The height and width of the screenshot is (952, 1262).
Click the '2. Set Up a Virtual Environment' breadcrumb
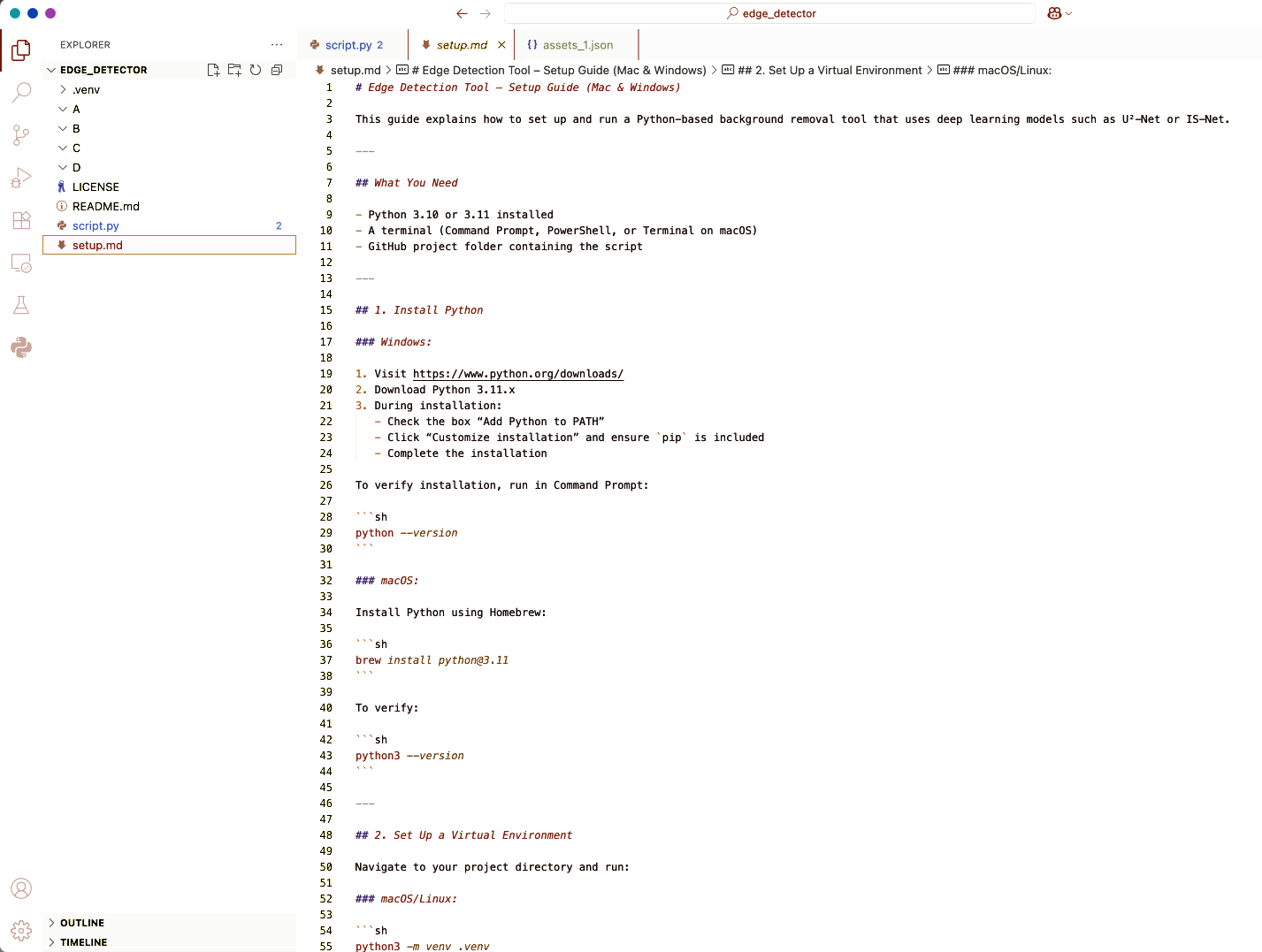click(822, 70)
